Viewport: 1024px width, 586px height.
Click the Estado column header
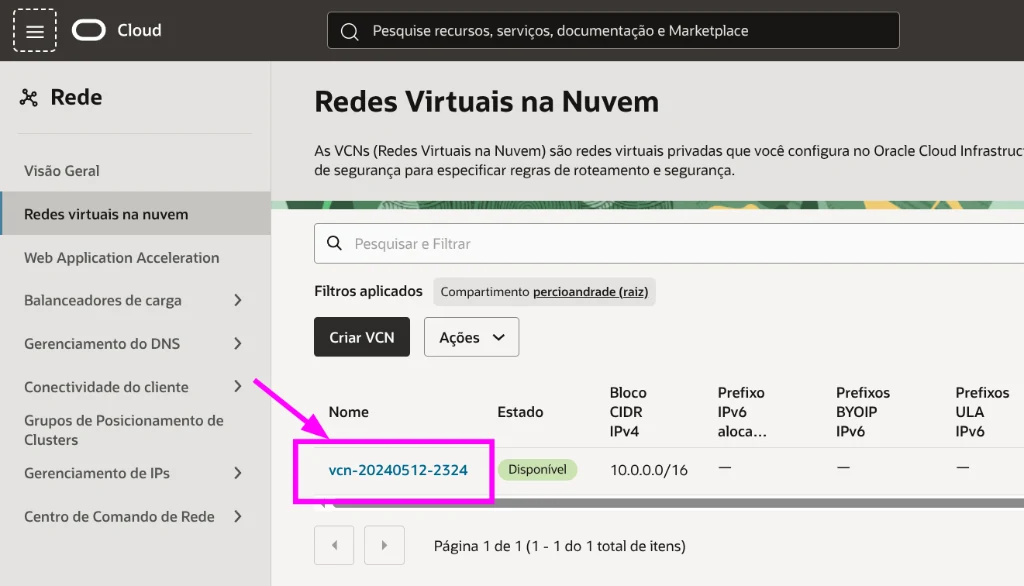pyautogui.click(x=520, y=412)
